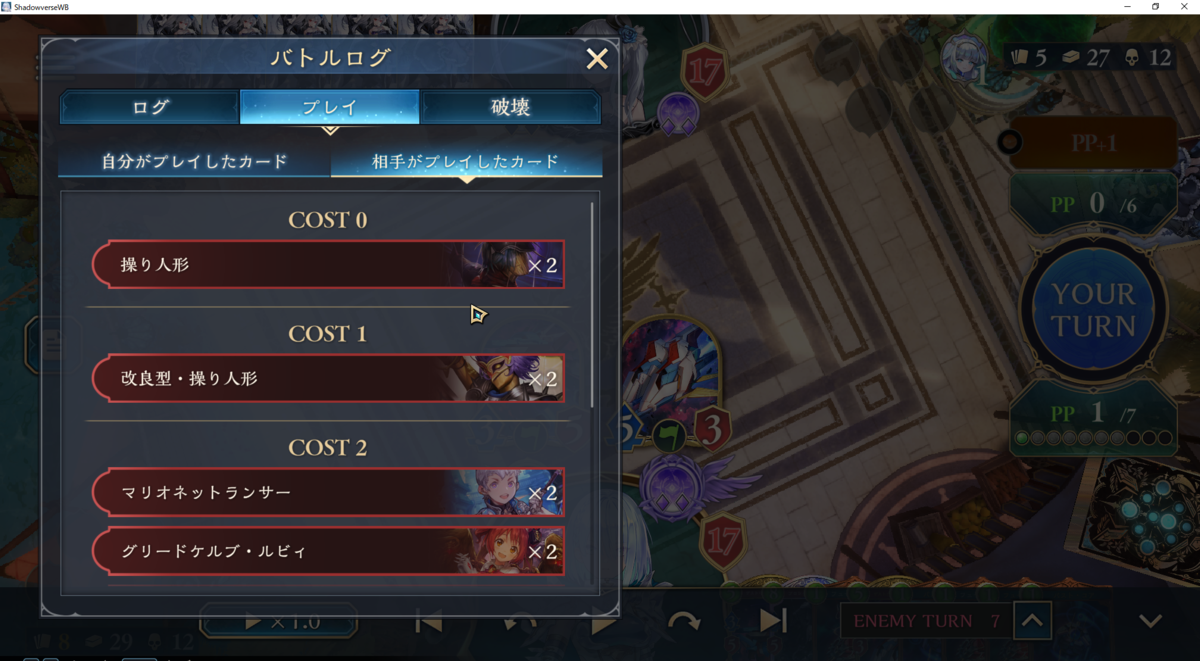Click the enemy leader portrait icon
The width and height of the screenshot is (1200, 661).
(965, 57)
